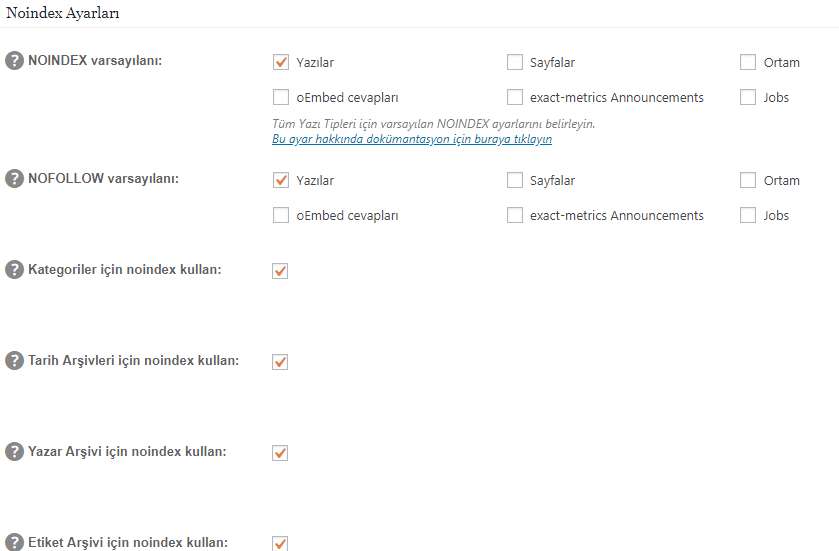
Task: Toggle Tarih Arşivleri için noindex checkbox
Action: point(280,362)
